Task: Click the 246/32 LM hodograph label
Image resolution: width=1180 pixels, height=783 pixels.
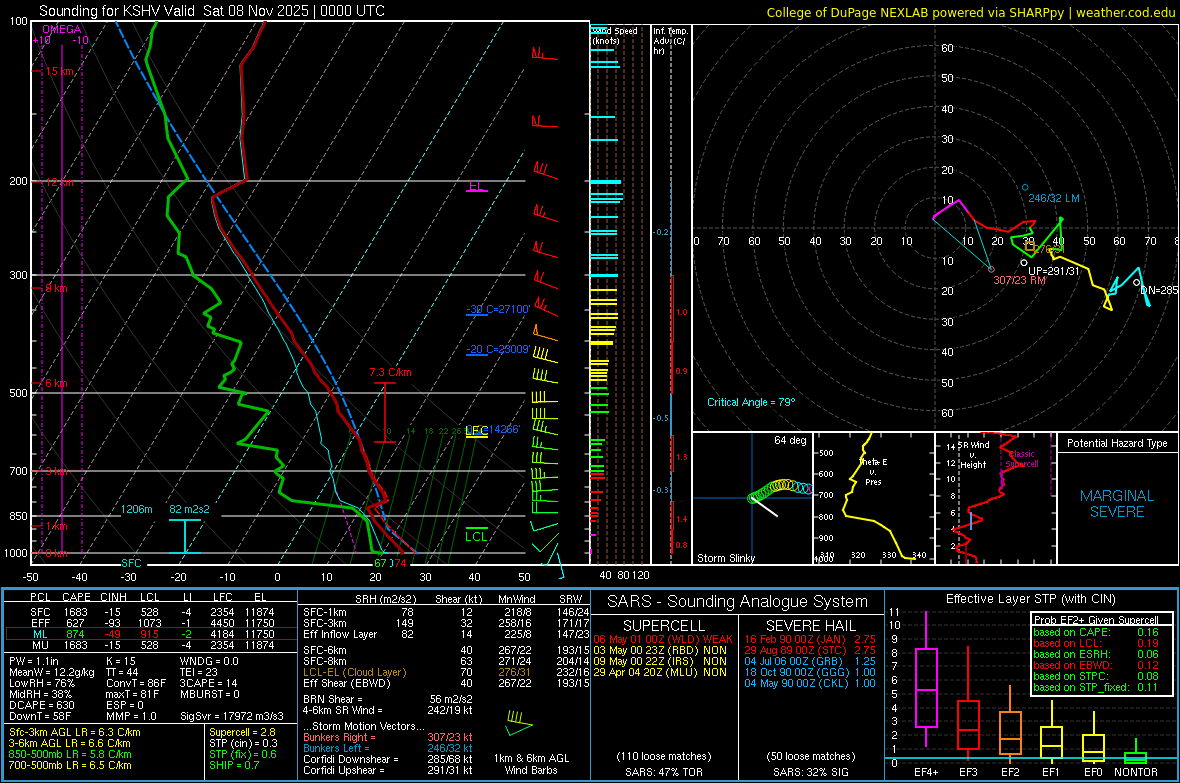Action: (x=1054, y=199)
